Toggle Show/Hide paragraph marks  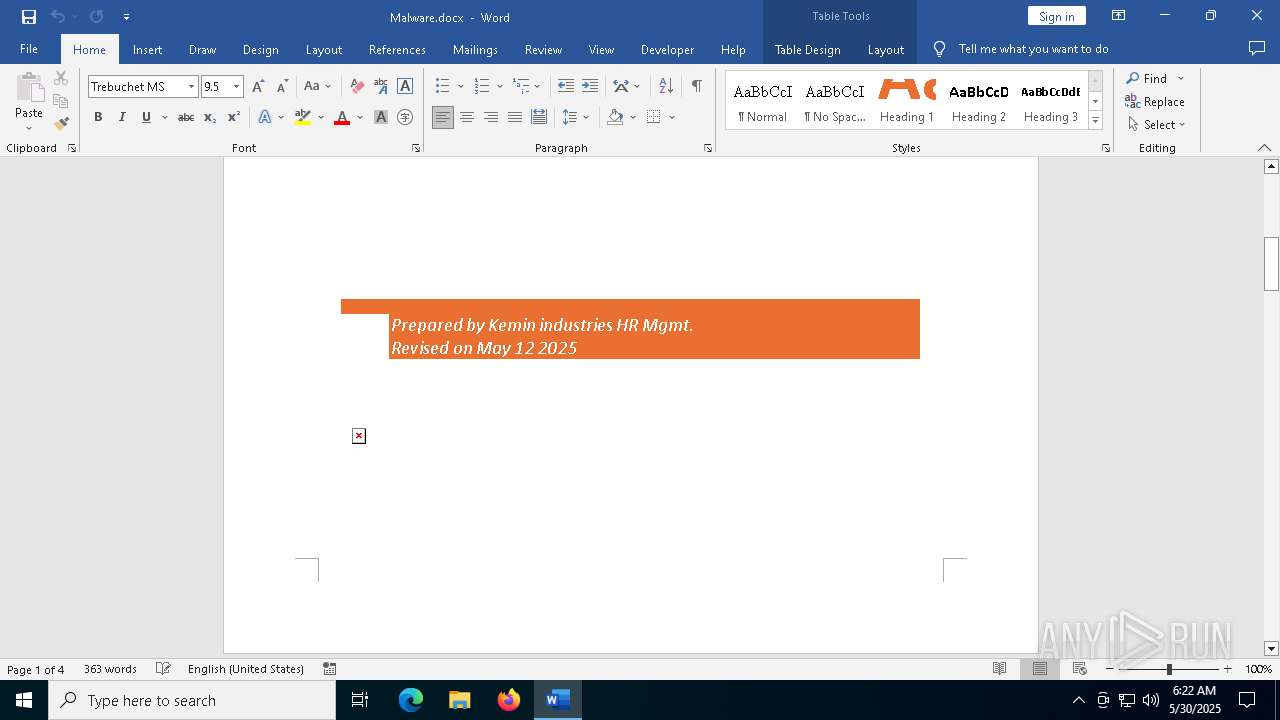click(x=696, y=87)
